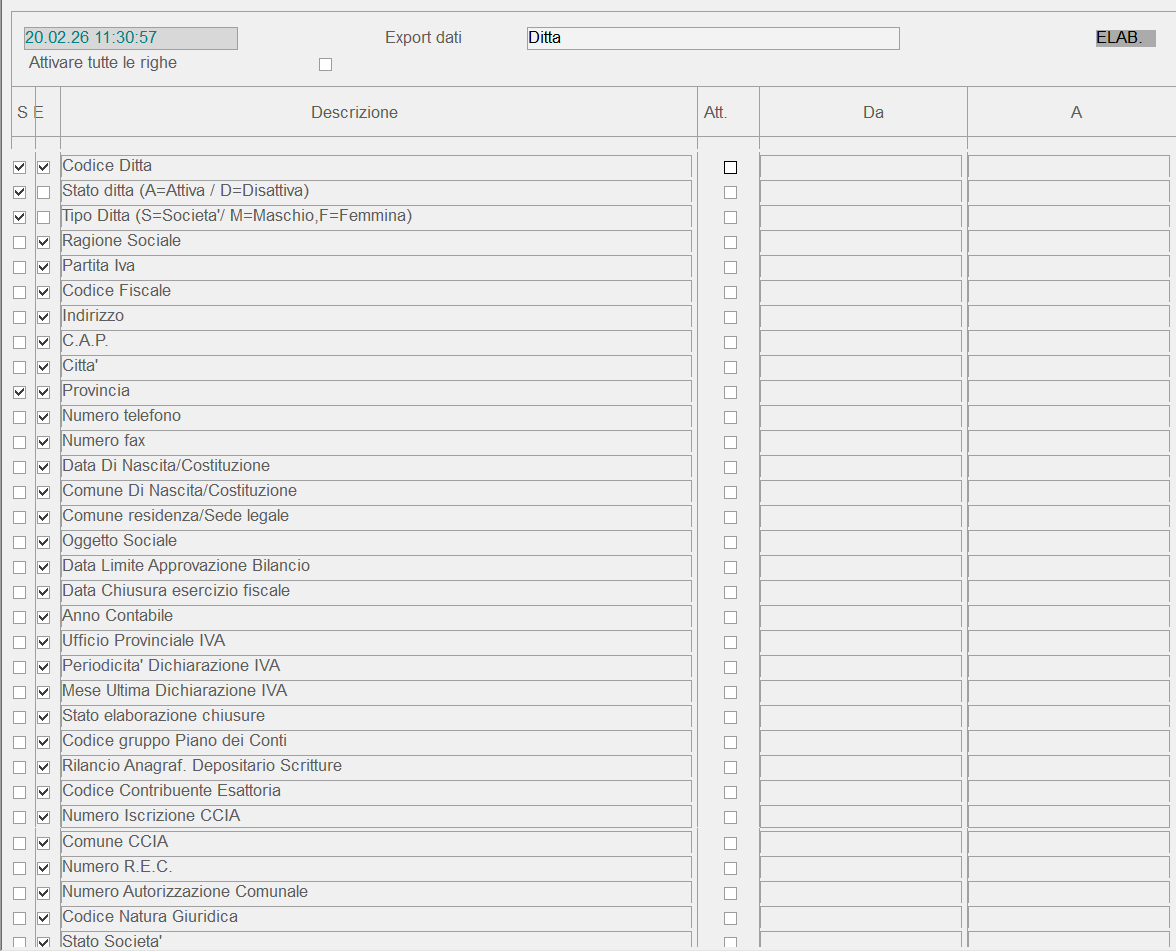Check the S checkbox for Ragione Sociale
This screenshot has width=1176, height=951.
click(x=20, y=242)
